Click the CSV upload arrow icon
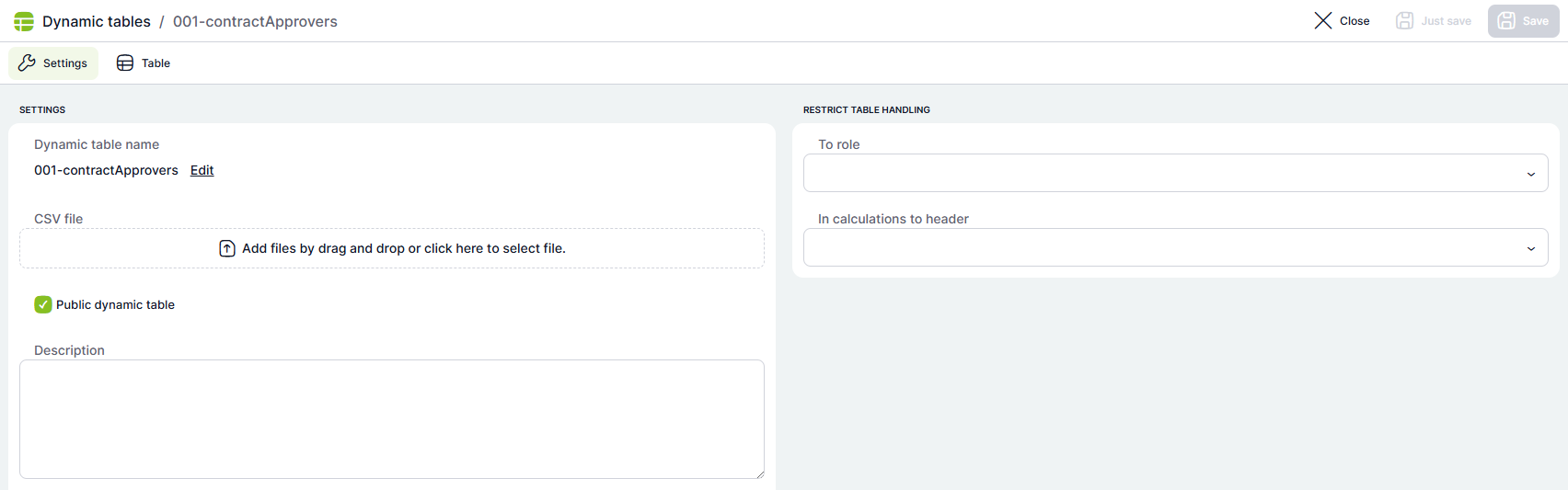Screen dimensions: 1568x490 coord(227,248)
